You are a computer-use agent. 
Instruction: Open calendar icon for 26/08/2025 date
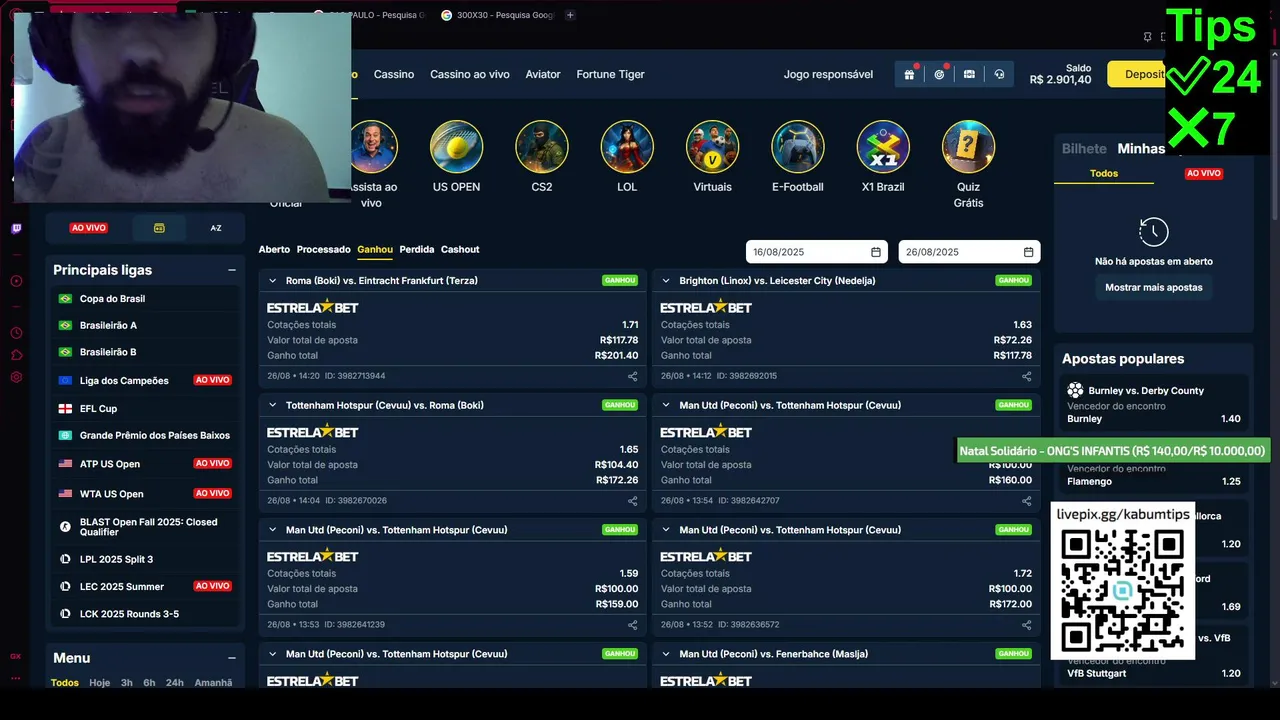[1028, 252]
